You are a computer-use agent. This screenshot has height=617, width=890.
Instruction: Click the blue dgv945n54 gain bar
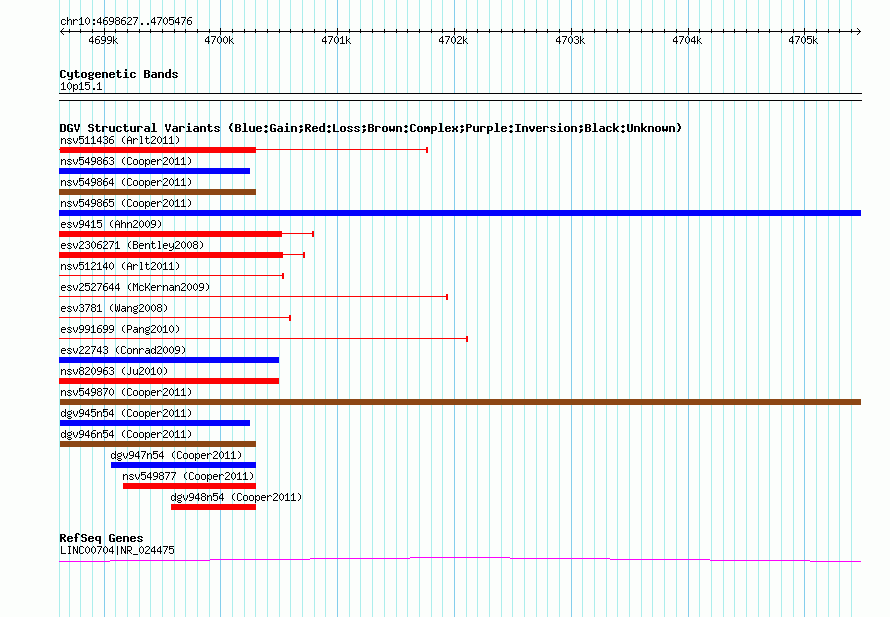154,423
